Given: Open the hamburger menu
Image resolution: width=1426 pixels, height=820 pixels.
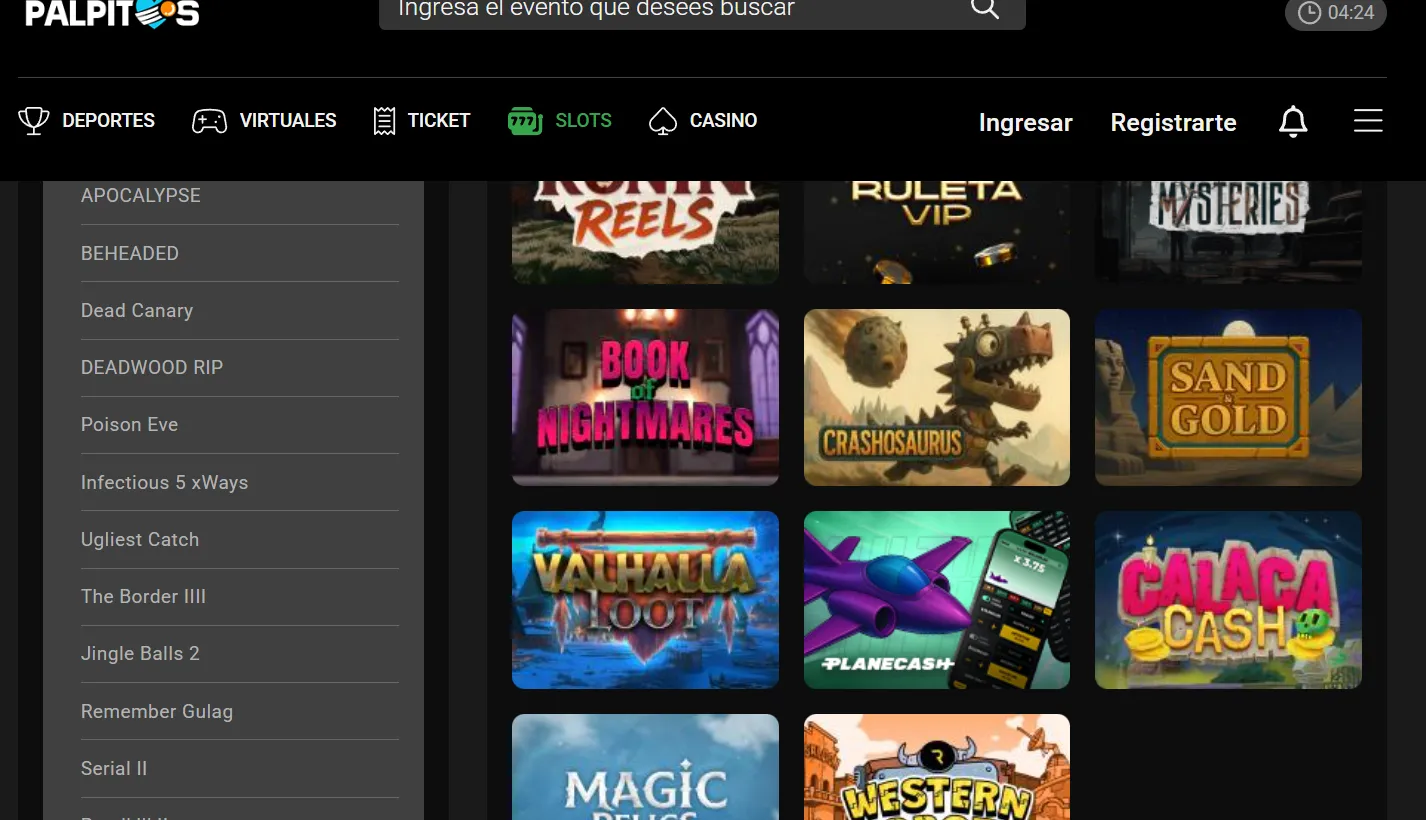Looking at the screenshot, I should pyautogui.click(x=1368, y=121).
